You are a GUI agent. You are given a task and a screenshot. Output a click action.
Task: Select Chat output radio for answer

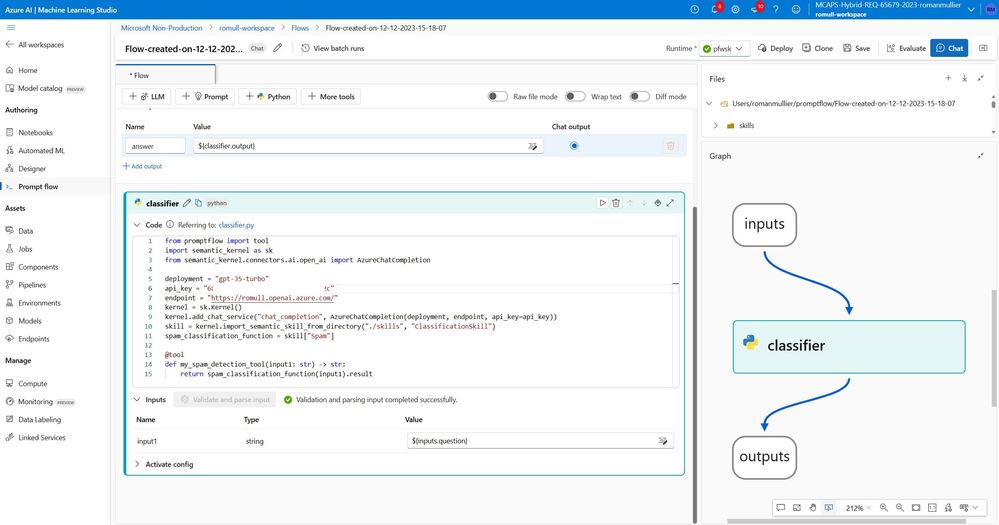[x=574, y=146]
